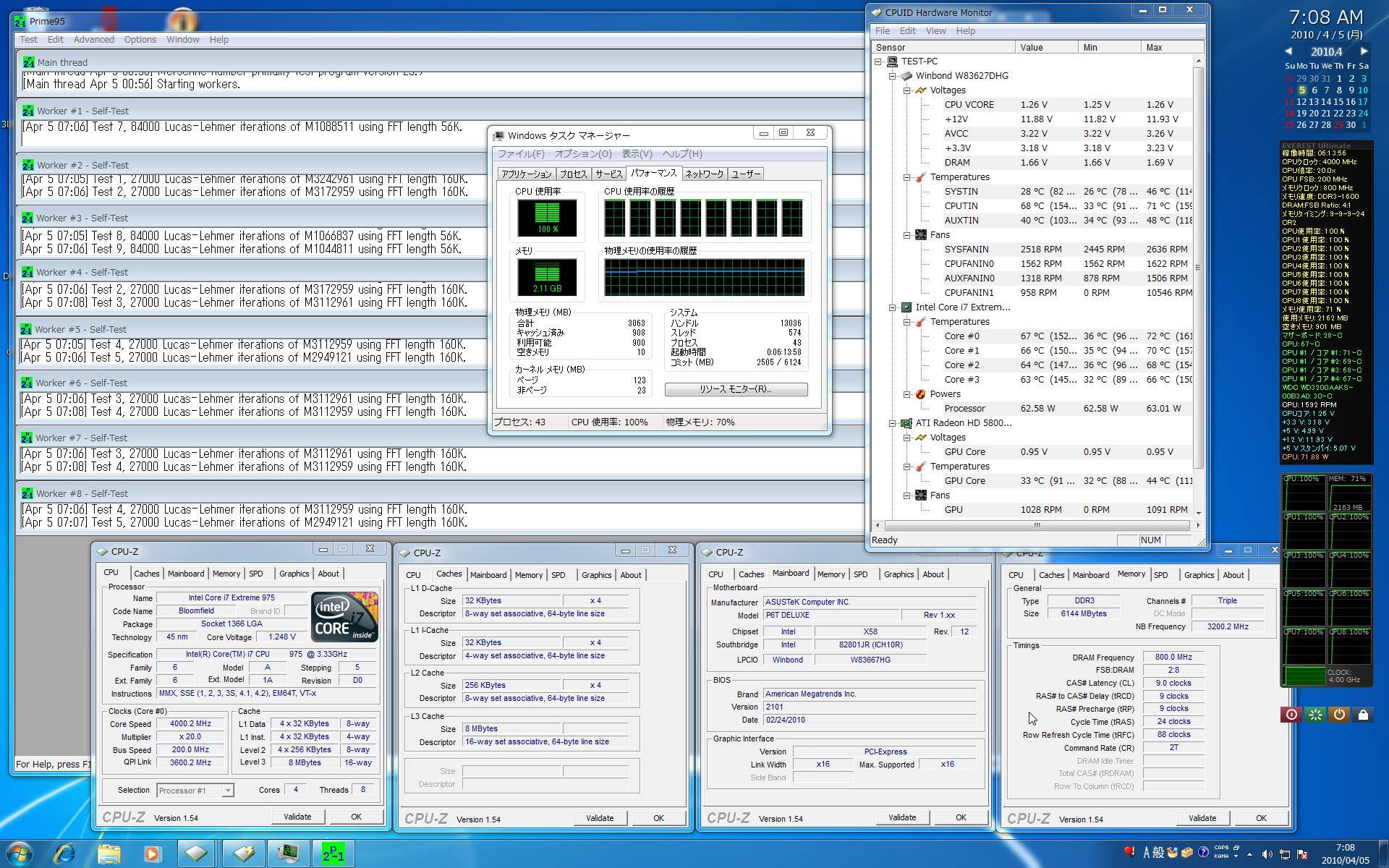Click the green restart gadget icon
The height and width of the screenshot is (868, 1389).
tap(1315, 715)
